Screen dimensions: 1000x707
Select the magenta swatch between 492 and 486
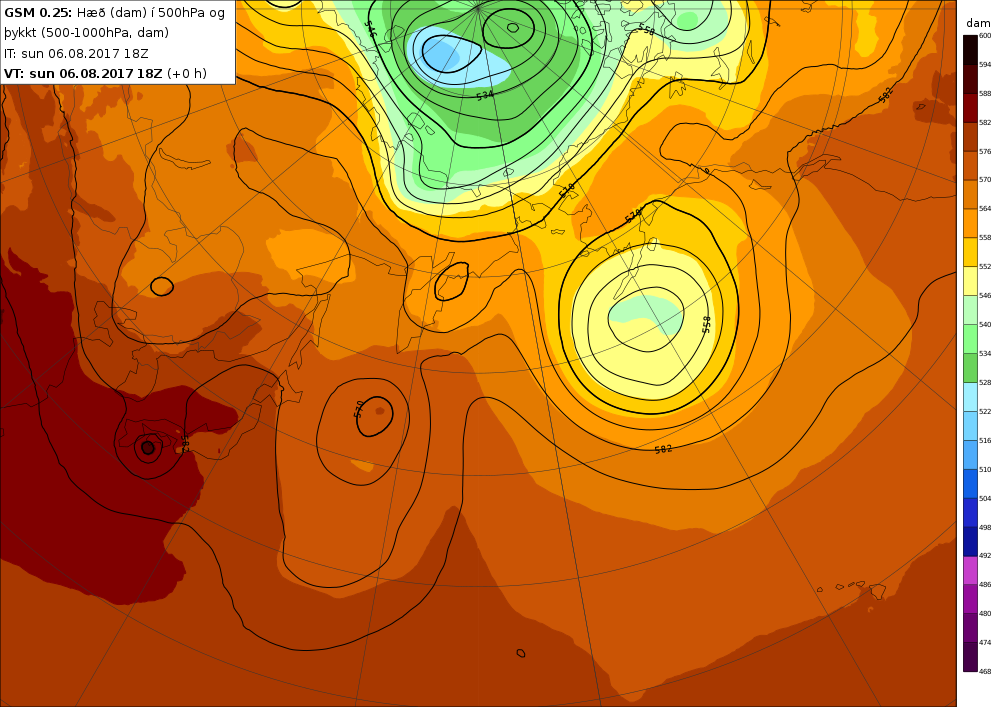coord(970,570)
